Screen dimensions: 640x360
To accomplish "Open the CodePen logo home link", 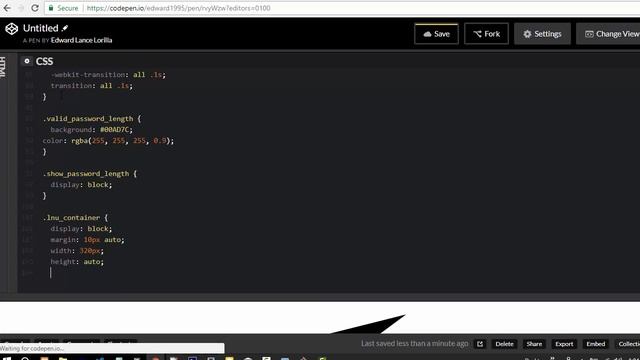I will click(x=11, y=29).
